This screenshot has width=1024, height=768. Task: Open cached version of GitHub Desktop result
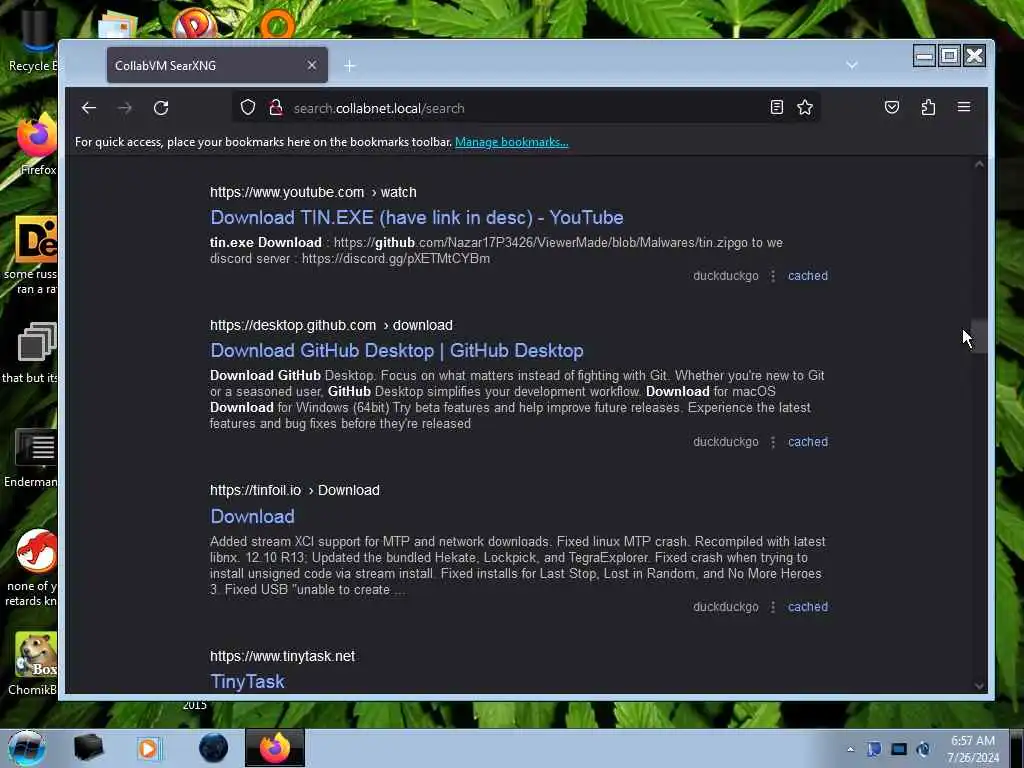point(808,441)
